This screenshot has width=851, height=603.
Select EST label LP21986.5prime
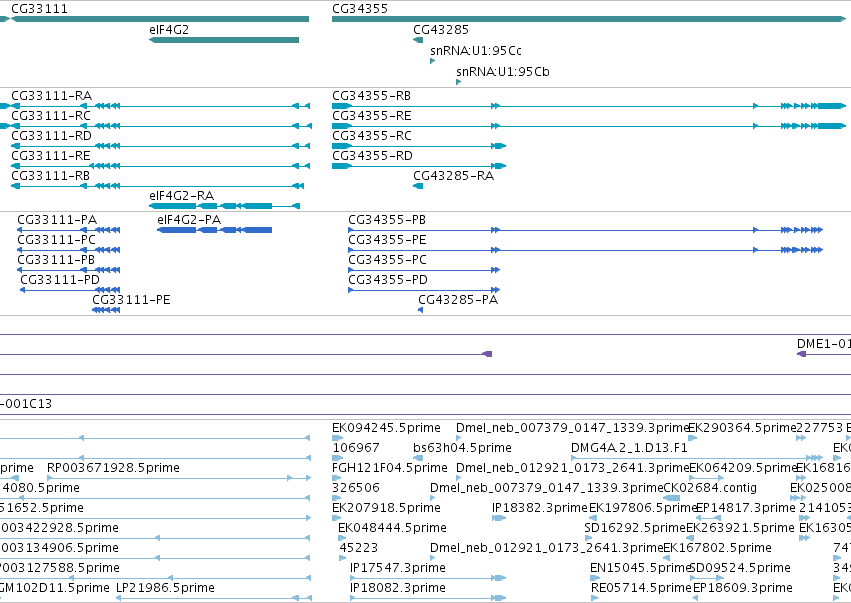tap(166, 588)
